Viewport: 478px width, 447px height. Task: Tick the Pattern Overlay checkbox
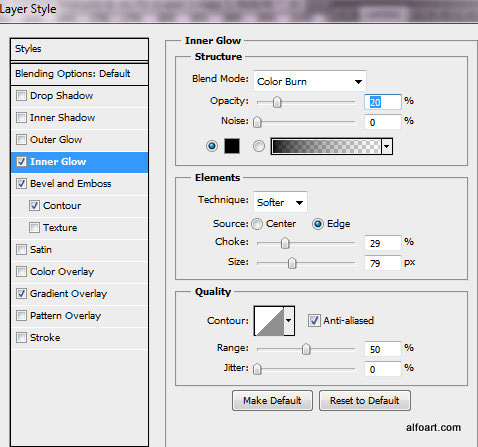(21, 316)
